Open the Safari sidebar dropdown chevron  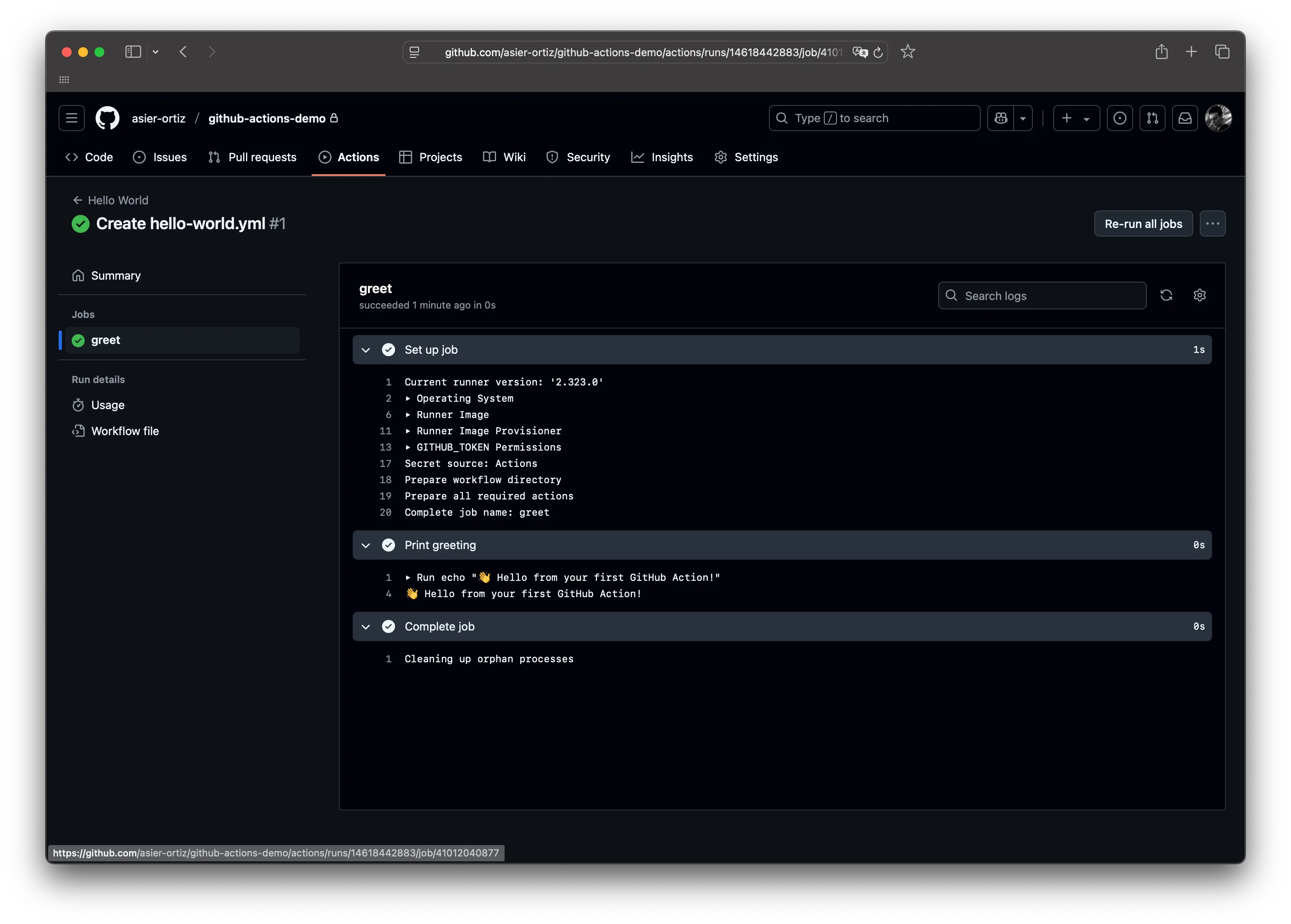pos(156,52)
